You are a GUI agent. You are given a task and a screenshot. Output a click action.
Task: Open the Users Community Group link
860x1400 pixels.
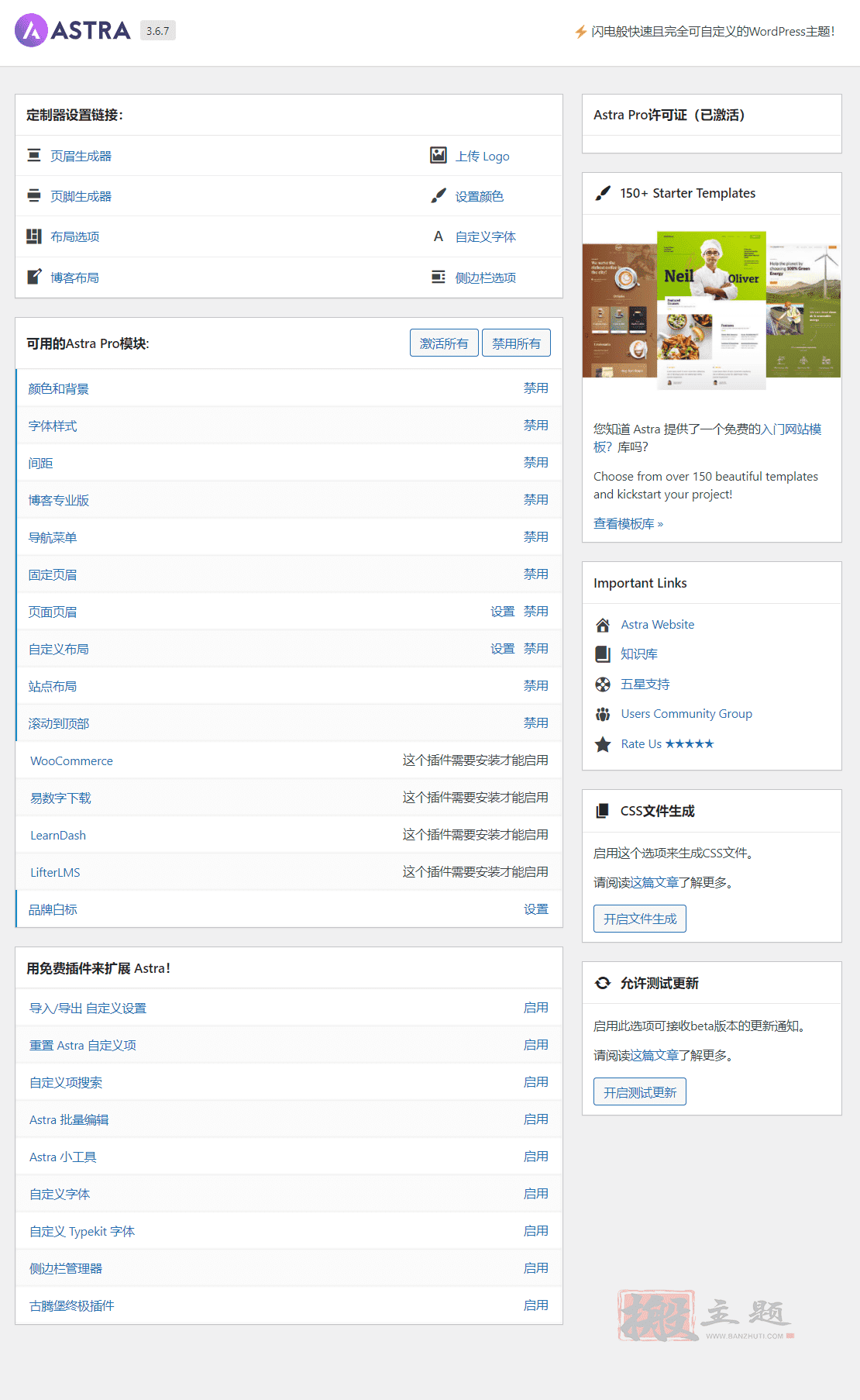686,713
